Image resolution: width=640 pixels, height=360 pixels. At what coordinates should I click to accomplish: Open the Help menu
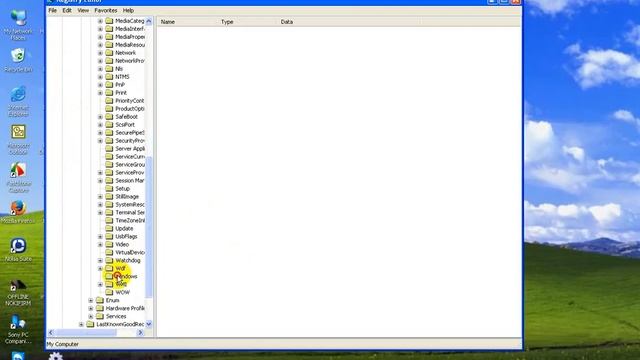[x=128, y=10]
